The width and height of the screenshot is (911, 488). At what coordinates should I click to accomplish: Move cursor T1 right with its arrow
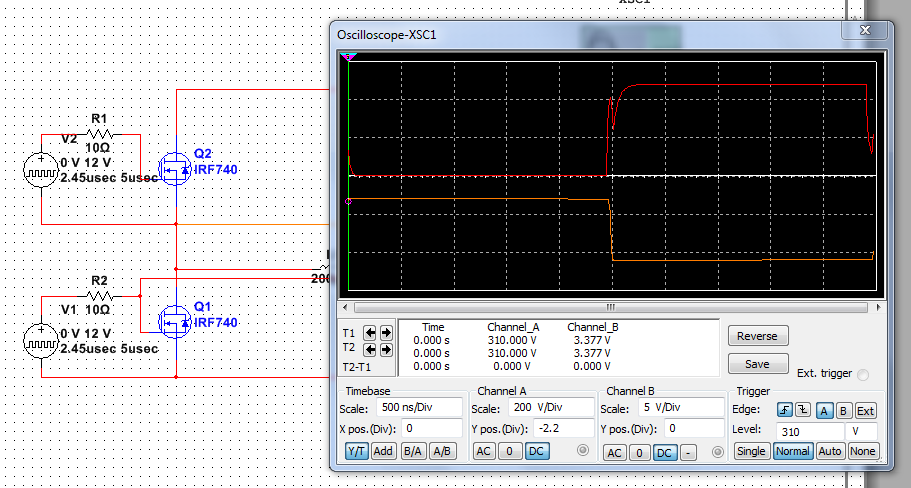pos(386,333)
